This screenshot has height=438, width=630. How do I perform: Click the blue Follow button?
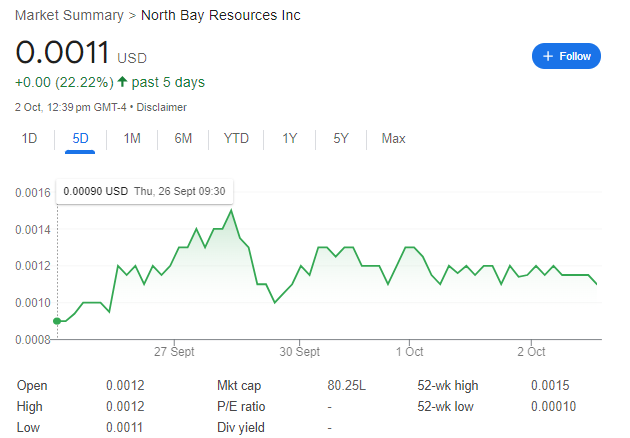pyautogui.click(x=566, y=56)
